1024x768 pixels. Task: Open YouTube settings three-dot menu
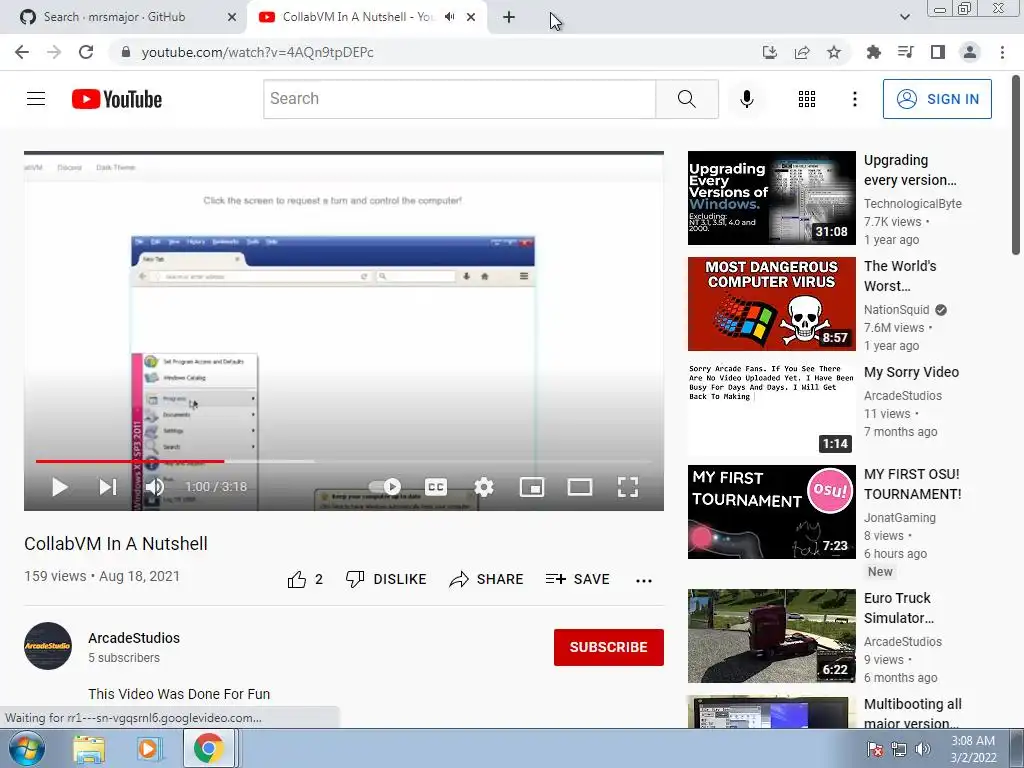click(854, 99)
